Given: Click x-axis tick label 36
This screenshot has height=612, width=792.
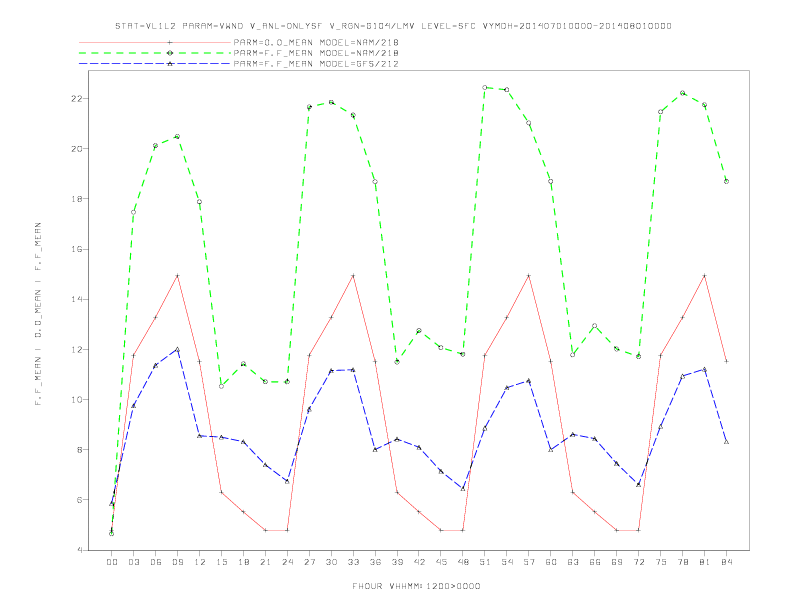Looking at the screenshot, I should click(375, 562).
